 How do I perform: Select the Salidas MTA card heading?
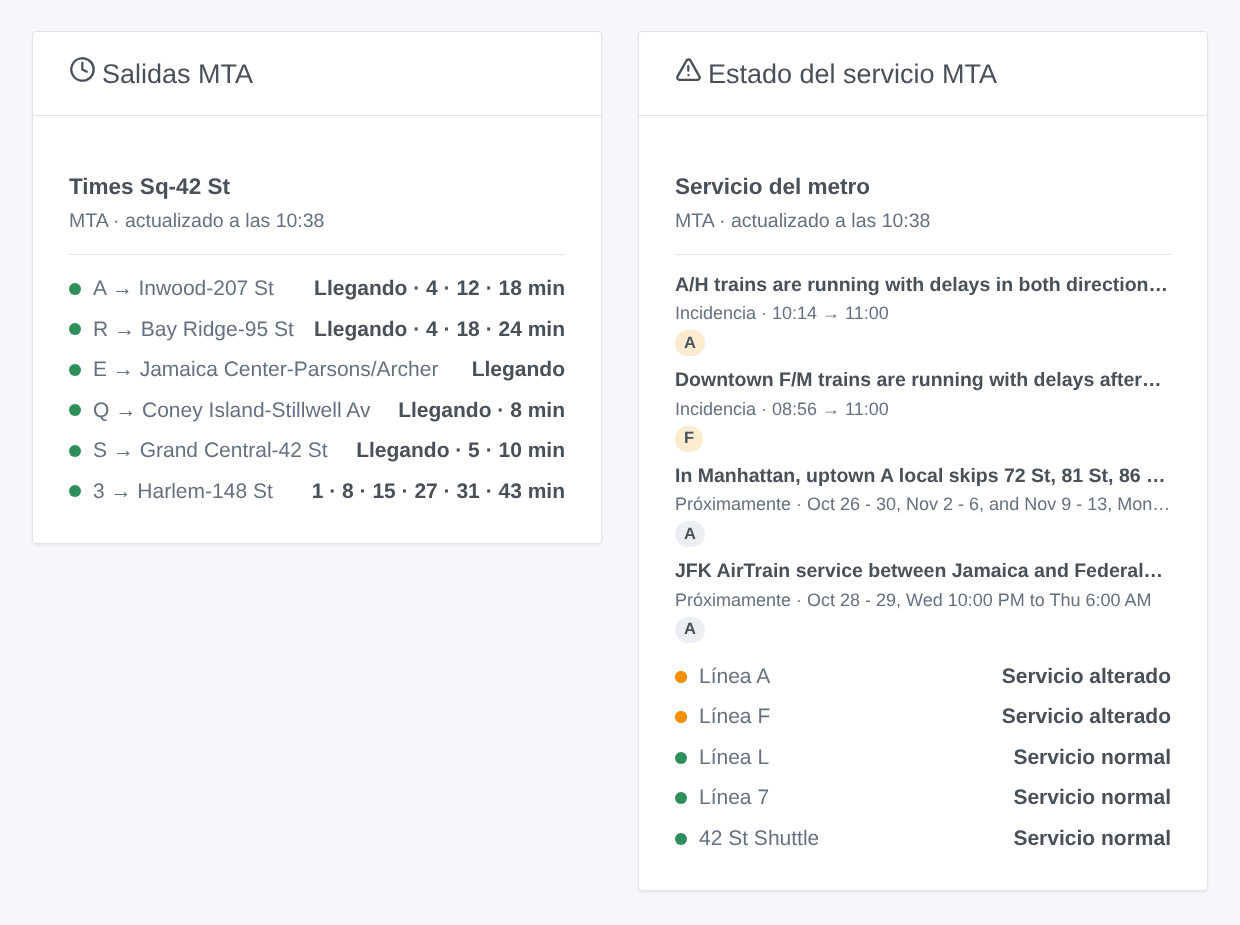[x=177, y=74]
